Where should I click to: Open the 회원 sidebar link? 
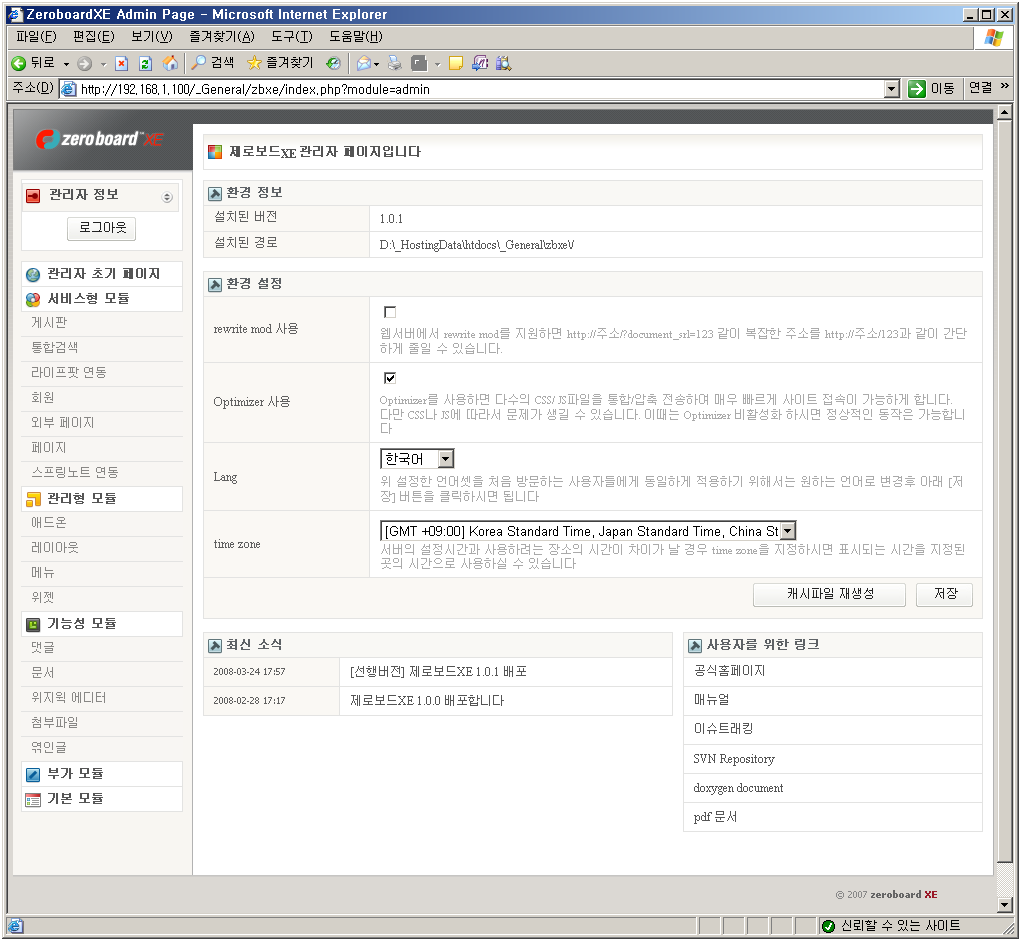pyautogui.click(x=42, y=398)
